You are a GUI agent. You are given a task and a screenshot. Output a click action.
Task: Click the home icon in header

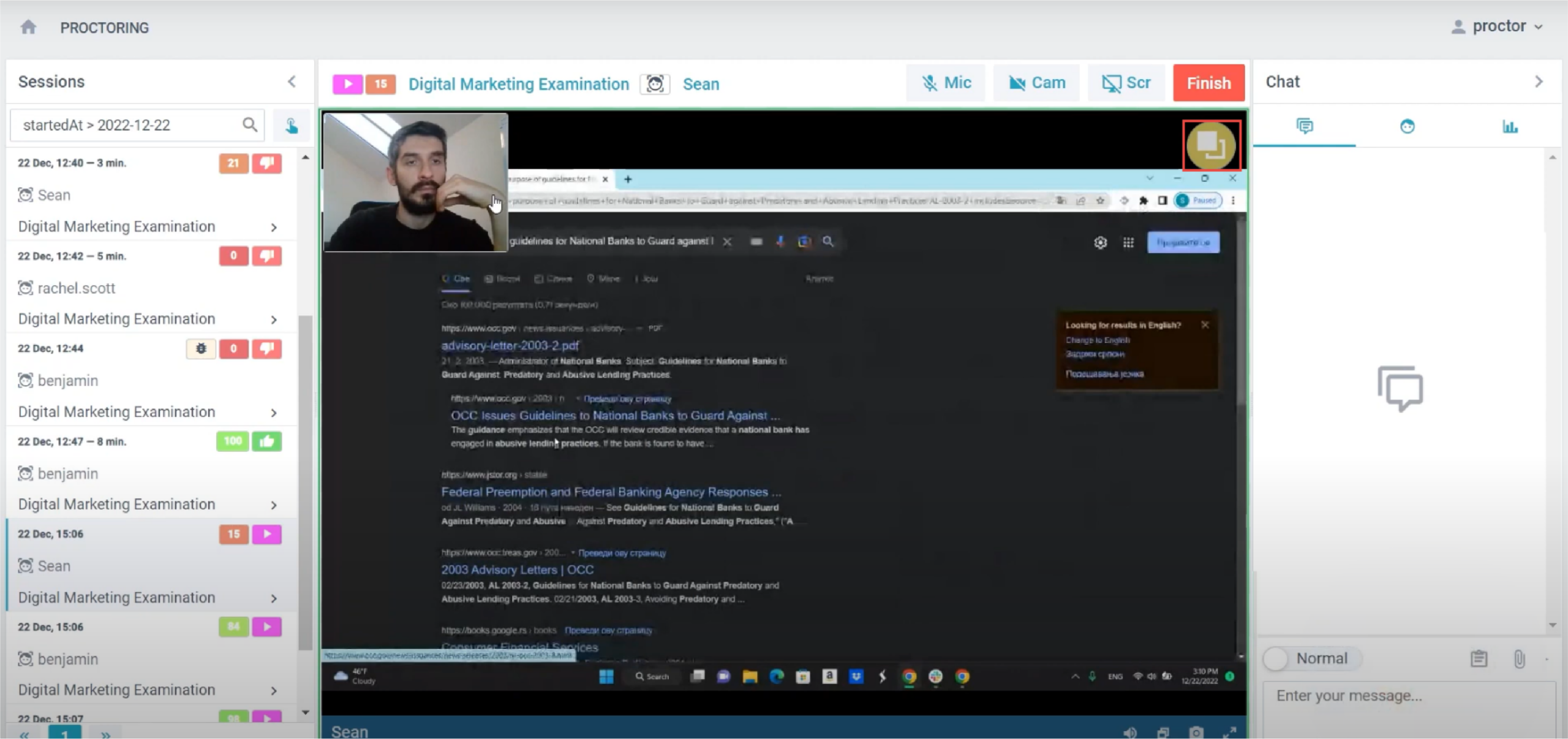(28, 27)
